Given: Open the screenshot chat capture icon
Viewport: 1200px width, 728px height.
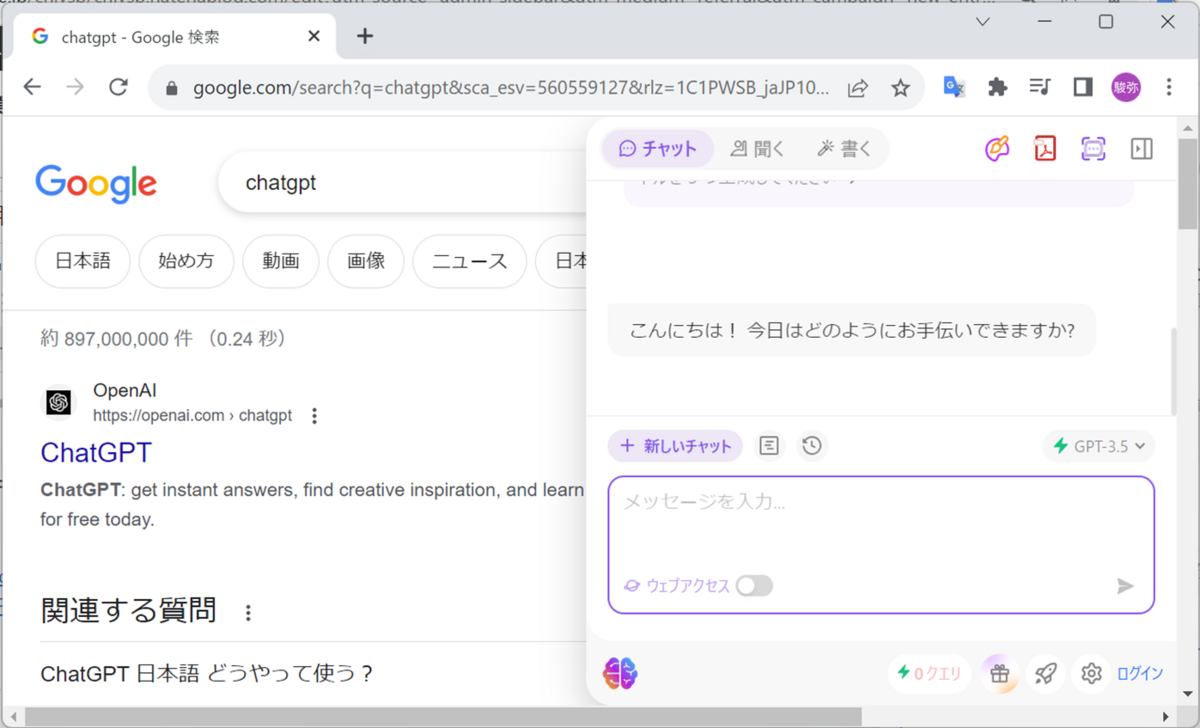Looking at the screenshot, I should [x=1093, y=149].
